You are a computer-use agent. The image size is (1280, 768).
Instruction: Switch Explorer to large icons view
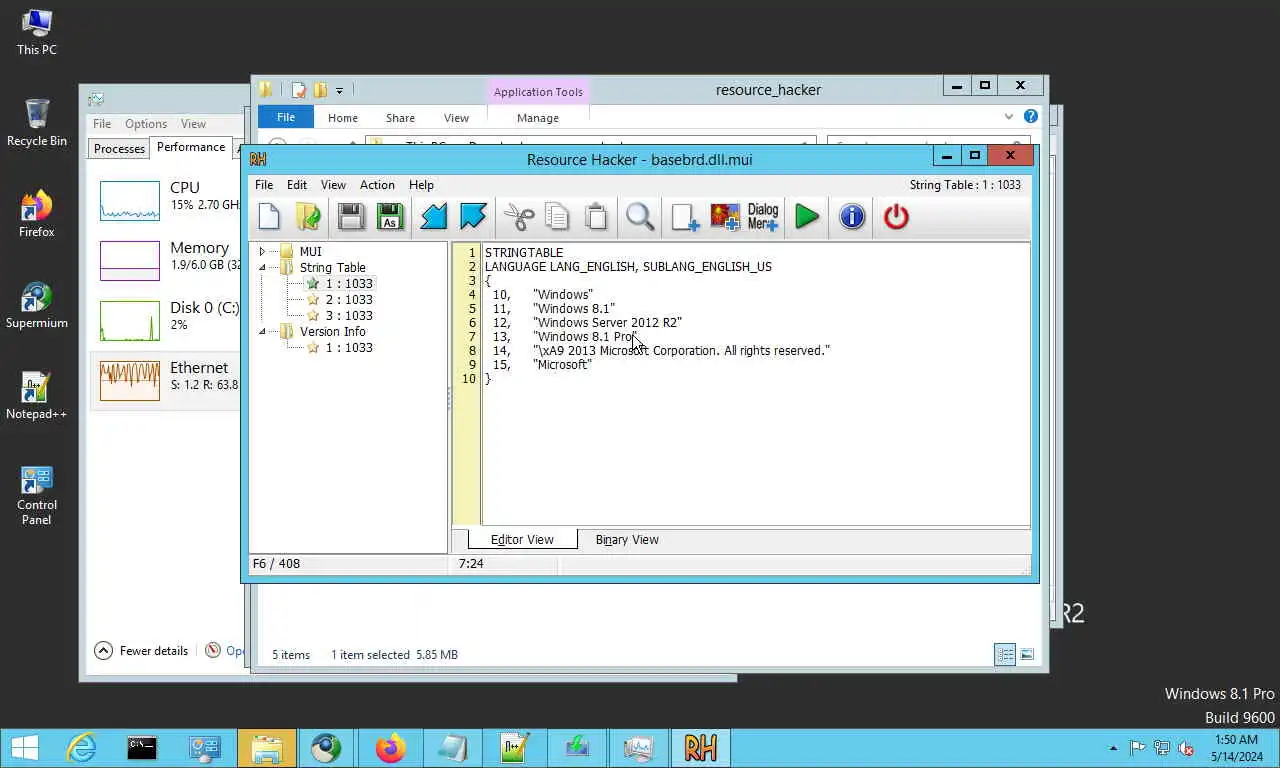(1026, 655)
